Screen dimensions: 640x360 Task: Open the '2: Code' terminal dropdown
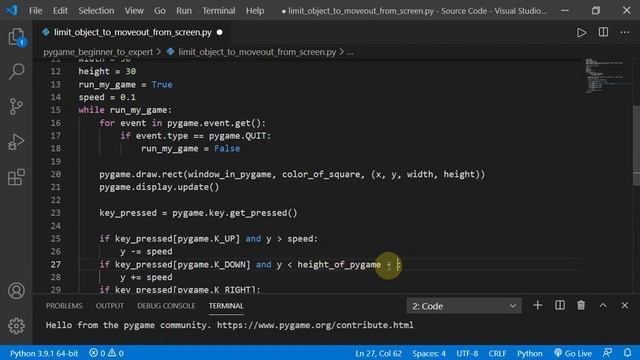click(x=464, y=306)
